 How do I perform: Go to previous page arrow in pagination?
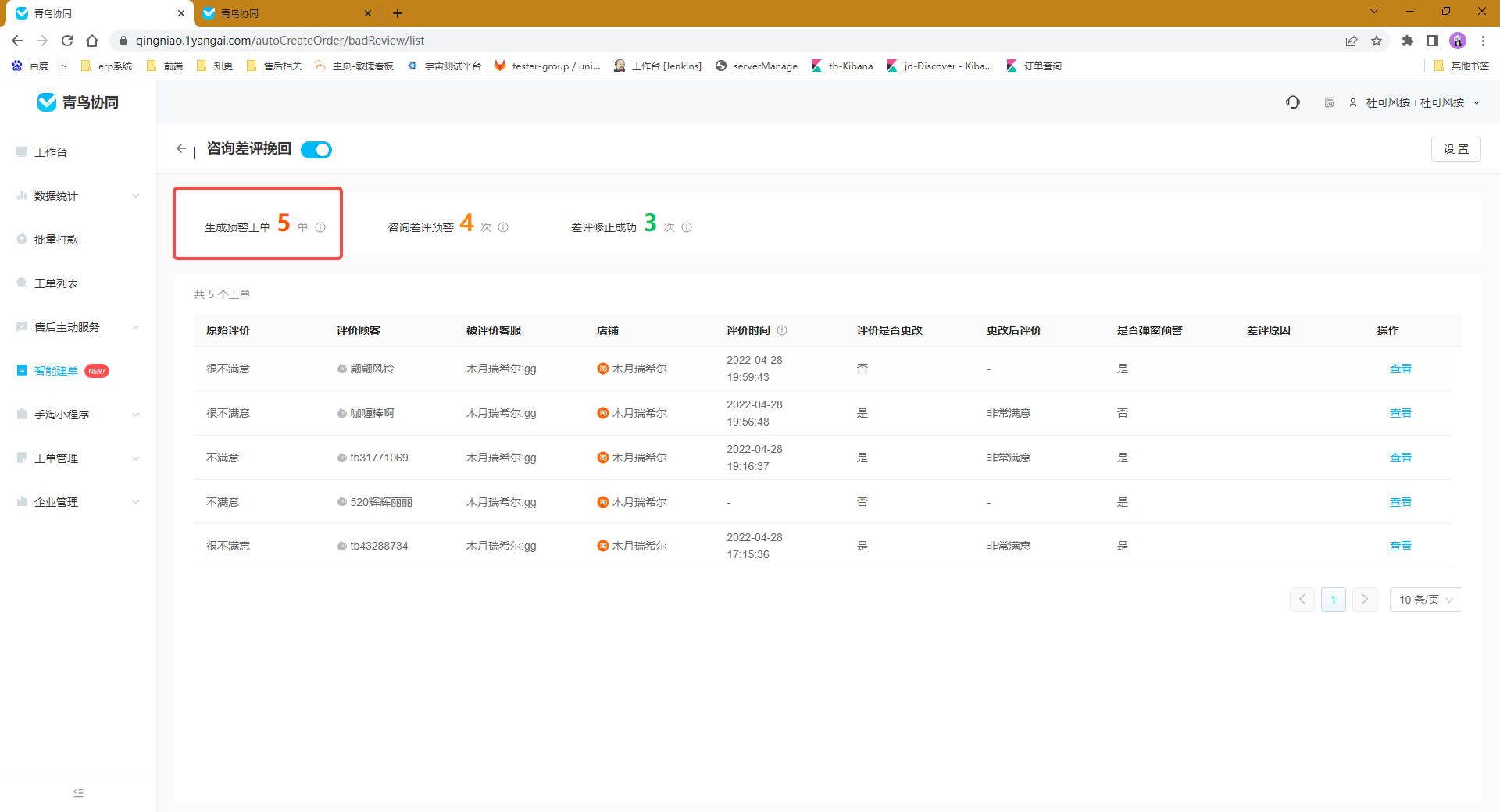(x=1302, y=600)
